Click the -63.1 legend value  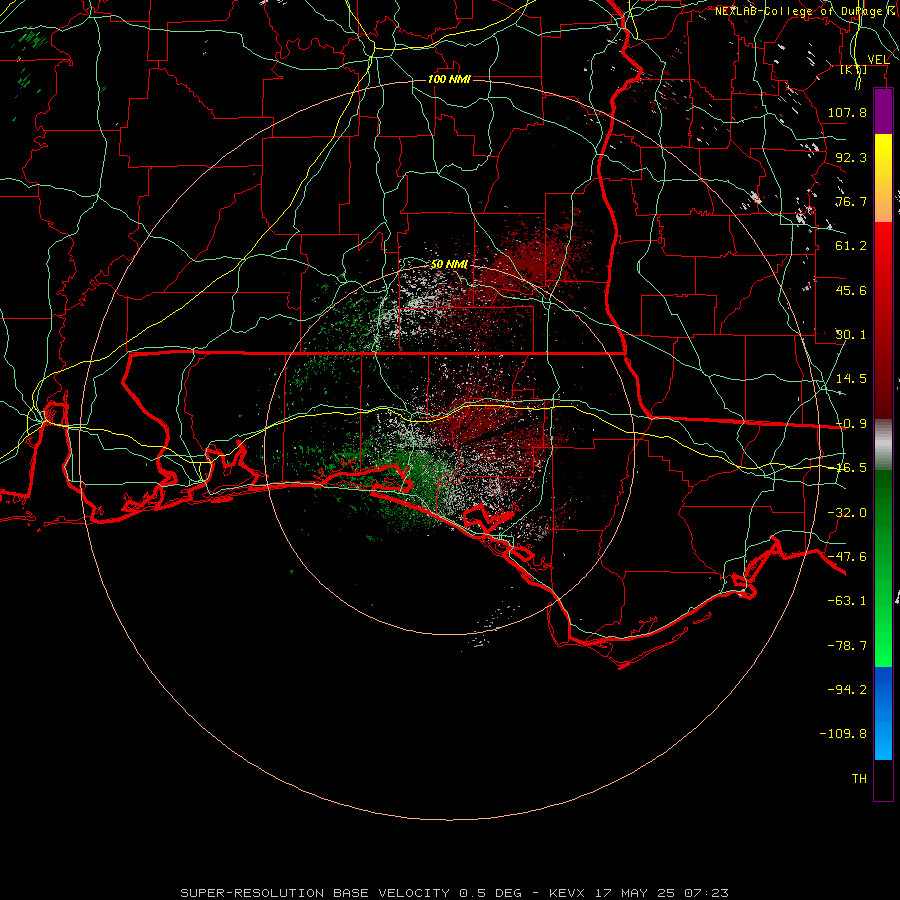847,601
